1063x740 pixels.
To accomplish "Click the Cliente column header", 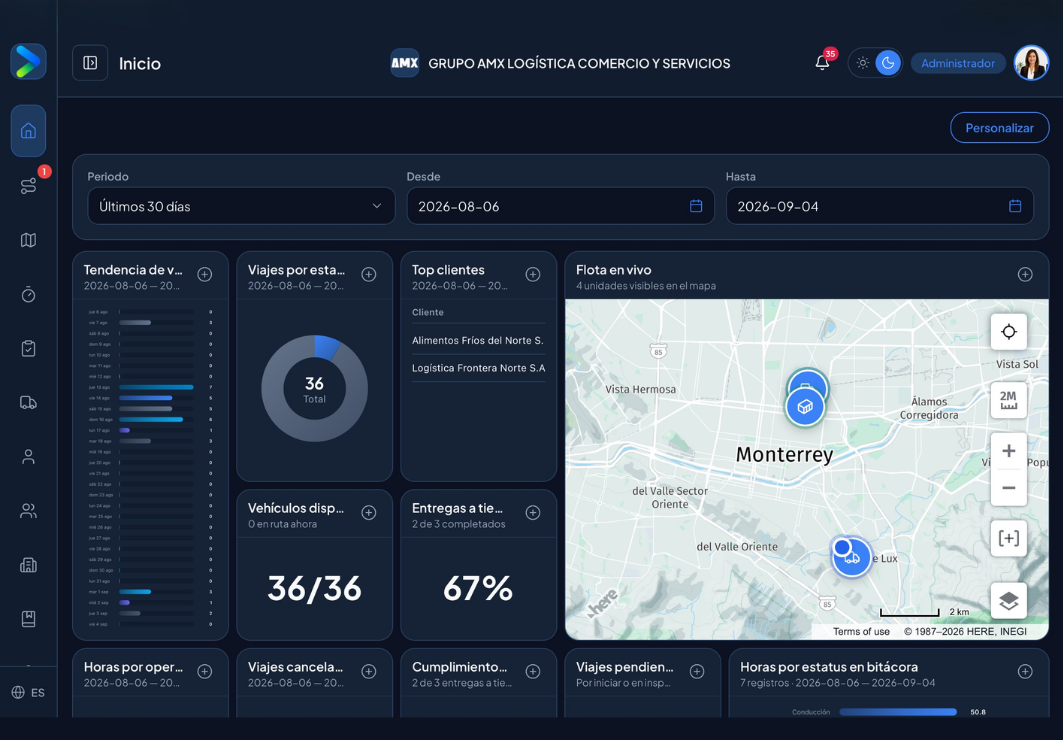I will pos(428,312).
